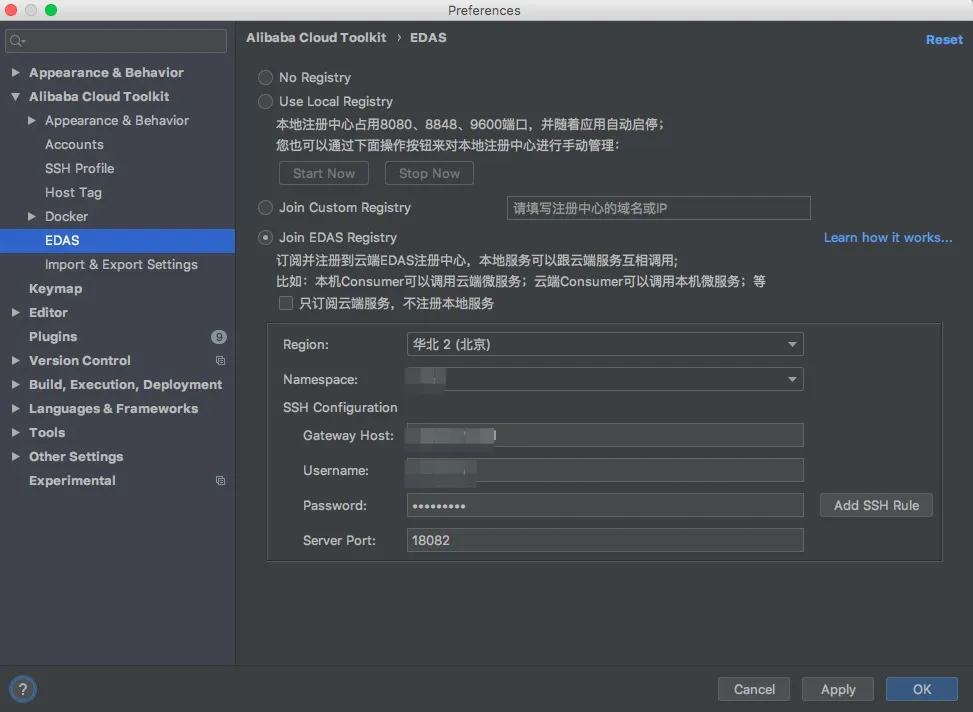Click the Cancel button
The width and height of the screenshot is (973, 712).
pos(754,689)
